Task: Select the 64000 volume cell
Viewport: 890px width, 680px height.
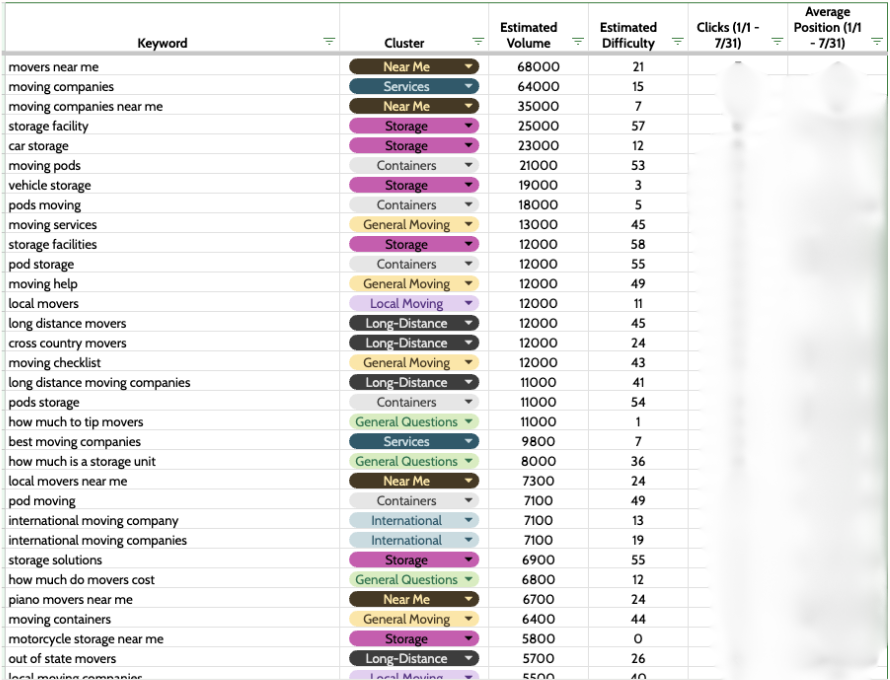Action: click(539, 86)
